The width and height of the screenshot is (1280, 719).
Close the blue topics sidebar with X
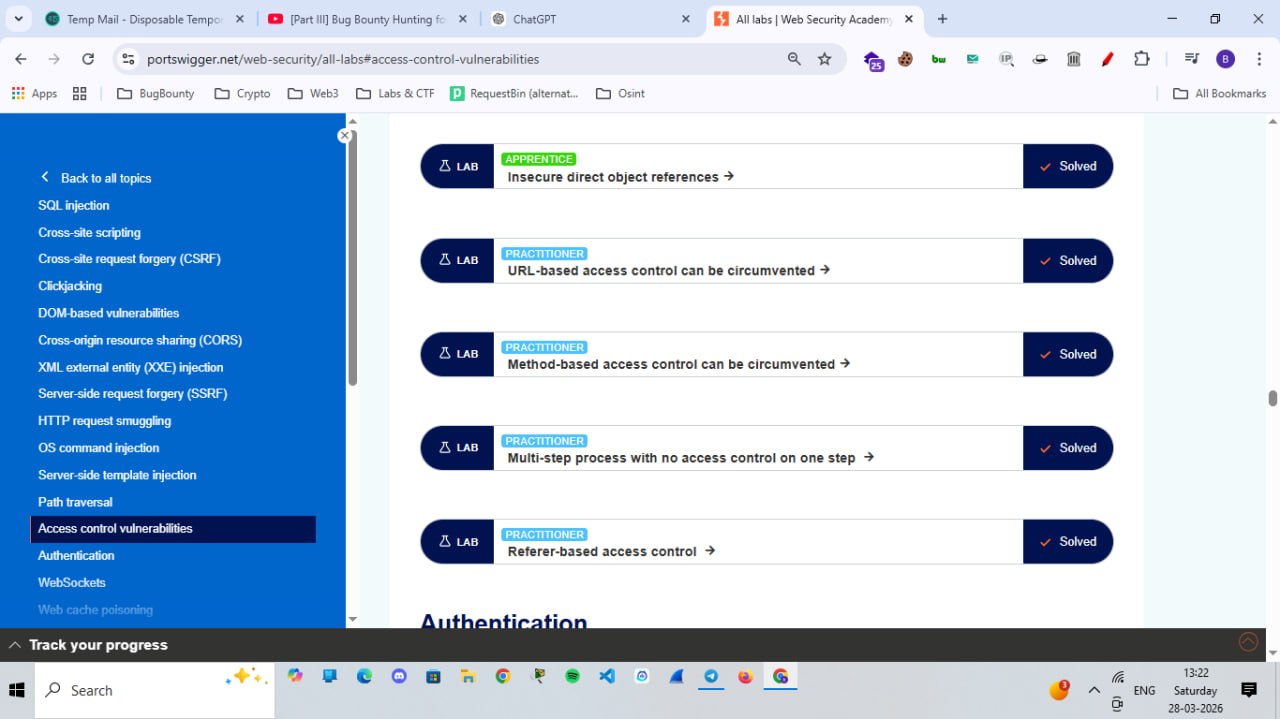tap(344, 135)
